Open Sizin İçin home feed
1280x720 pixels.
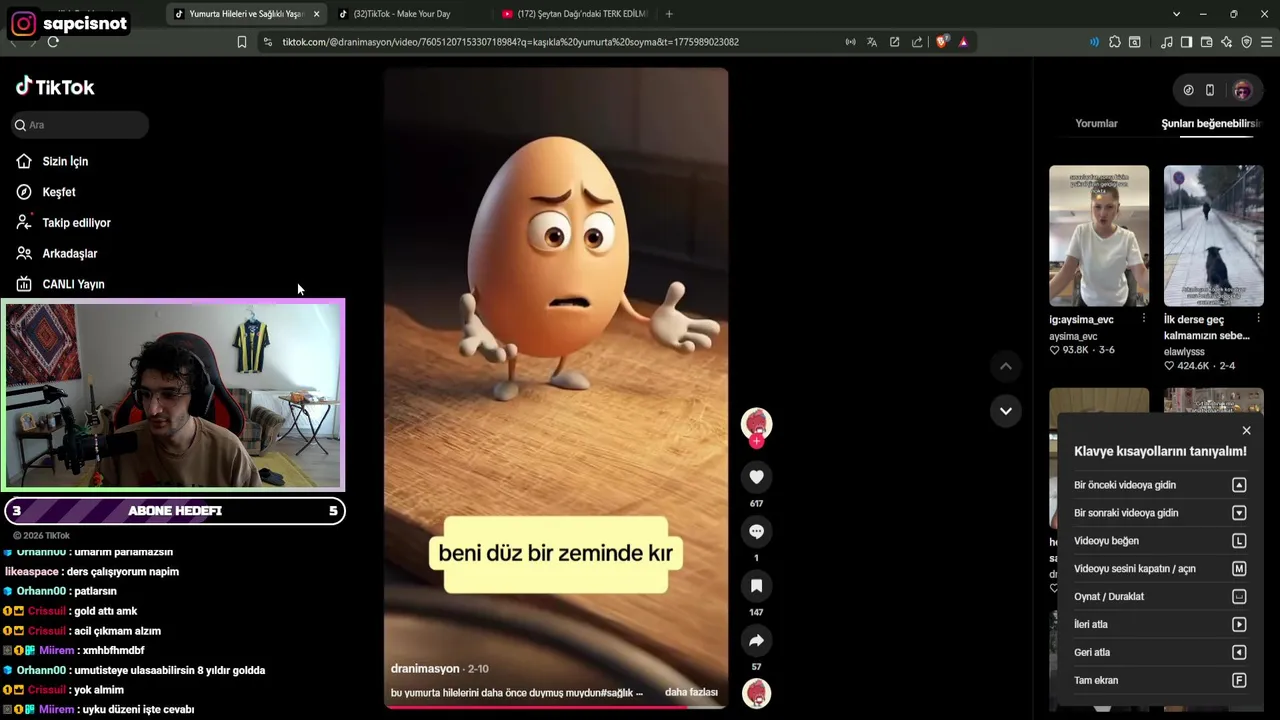point(53,161)
